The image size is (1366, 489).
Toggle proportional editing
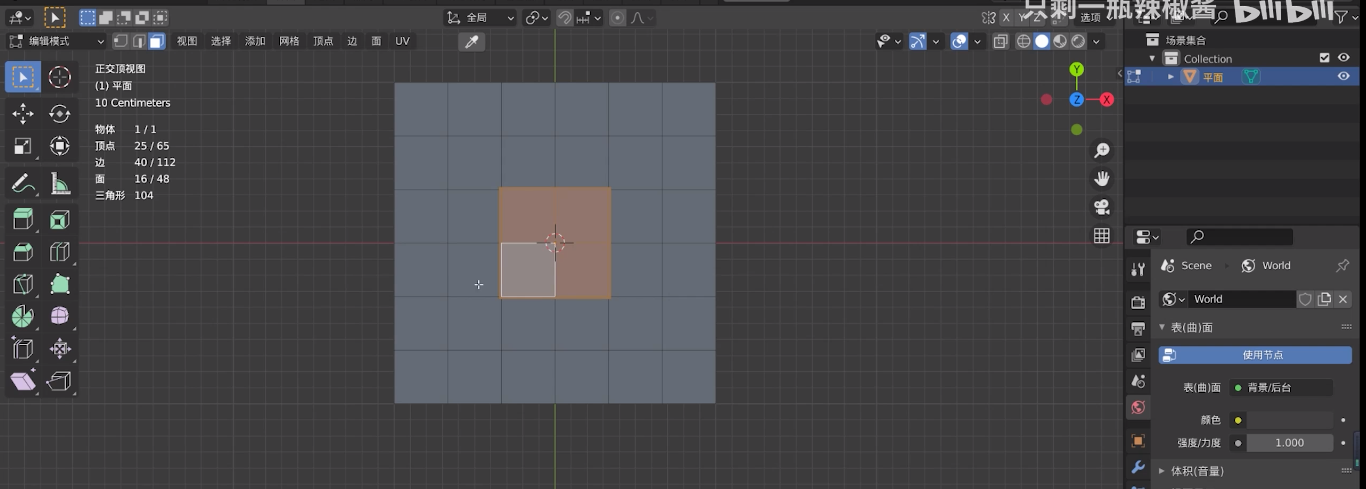click(x=617, y=17)
